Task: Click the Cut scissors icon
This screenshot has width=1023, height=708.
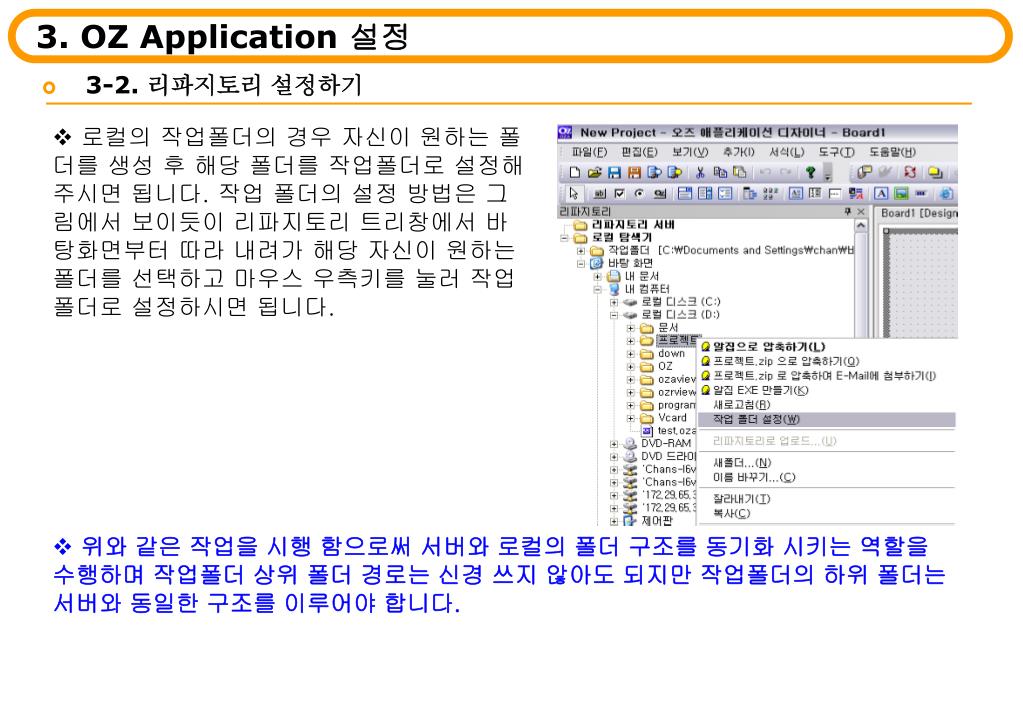Action: 700,171
